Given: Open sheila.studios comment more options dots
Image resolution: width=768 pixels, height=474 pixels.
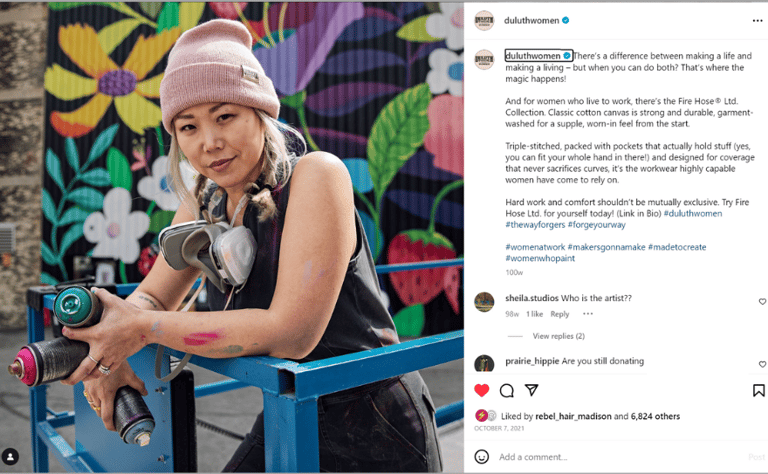Looking at the screenshot, I should point(588,314).
